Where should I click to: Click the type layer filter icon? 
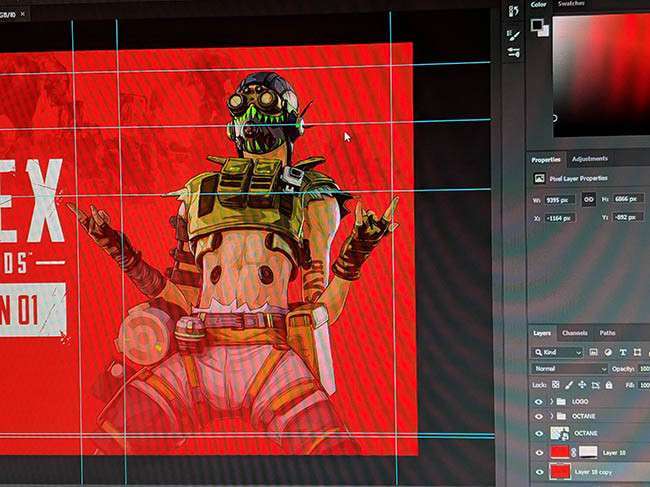click(623, 352)
